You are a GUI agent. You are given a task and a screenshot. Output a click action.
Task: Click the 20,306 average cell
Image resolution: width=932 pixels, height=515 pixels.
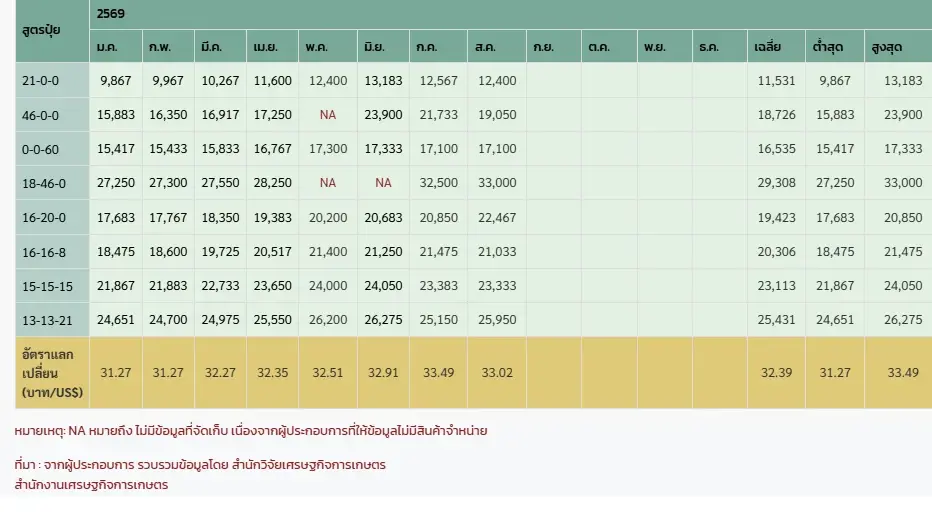776,252
